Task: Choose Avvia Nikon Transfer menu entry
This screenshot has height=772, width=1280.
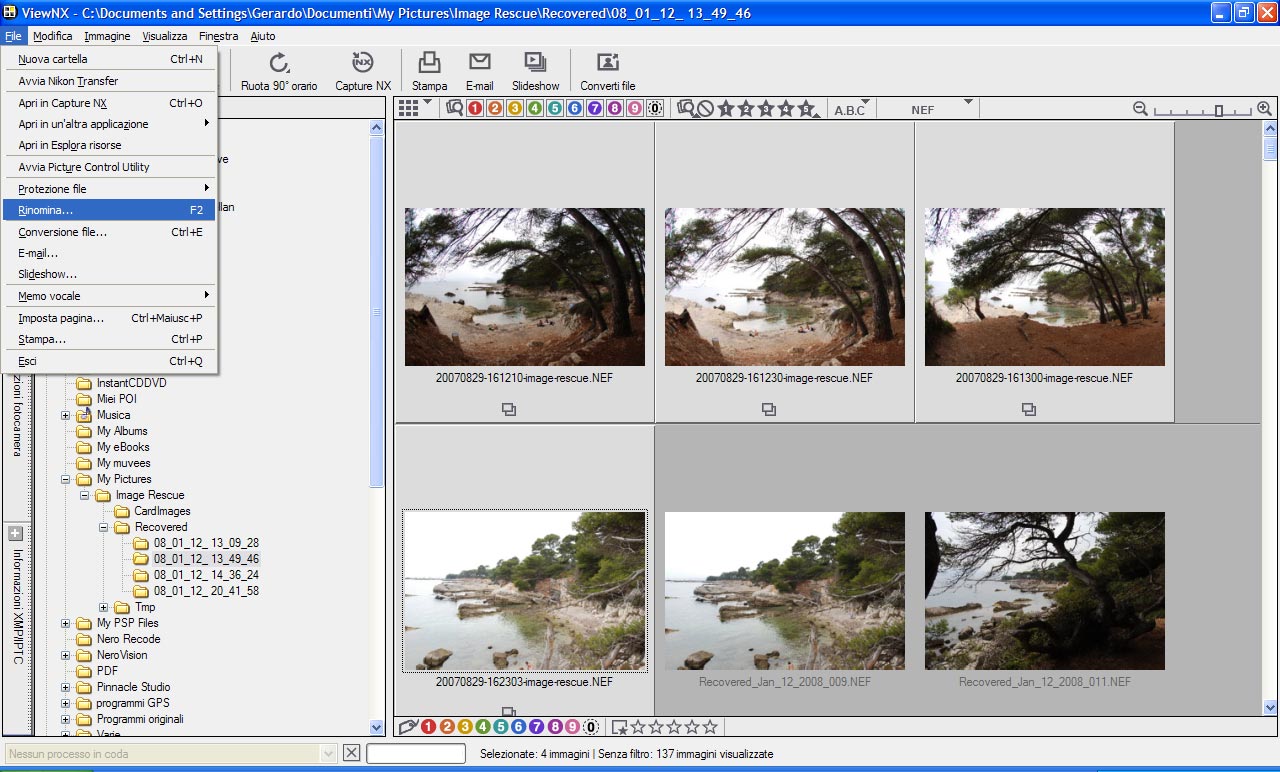Action: pyautogui.click(x=109, y=81)
